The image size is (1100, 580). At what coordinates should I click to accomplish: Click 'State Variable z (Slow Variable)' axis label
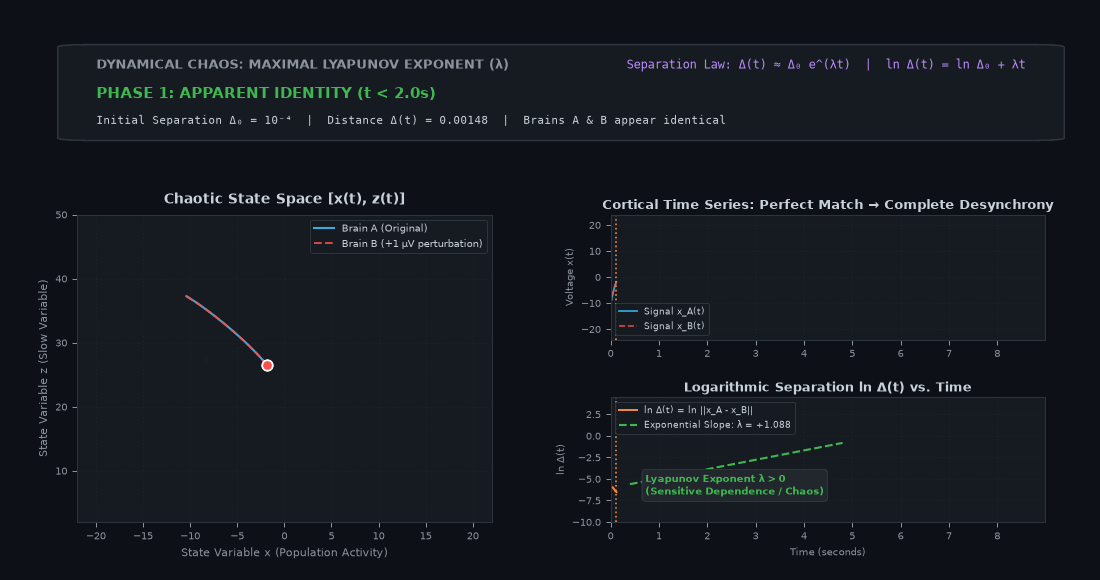pyautogui.click(x=43, y=368)
